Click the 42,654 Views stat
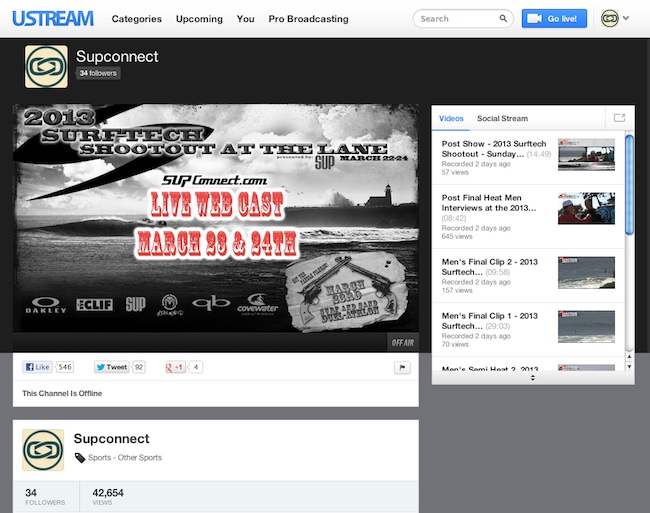Image resolution: width=650 pixels, height=513 pixels. [x=108, y=496]
